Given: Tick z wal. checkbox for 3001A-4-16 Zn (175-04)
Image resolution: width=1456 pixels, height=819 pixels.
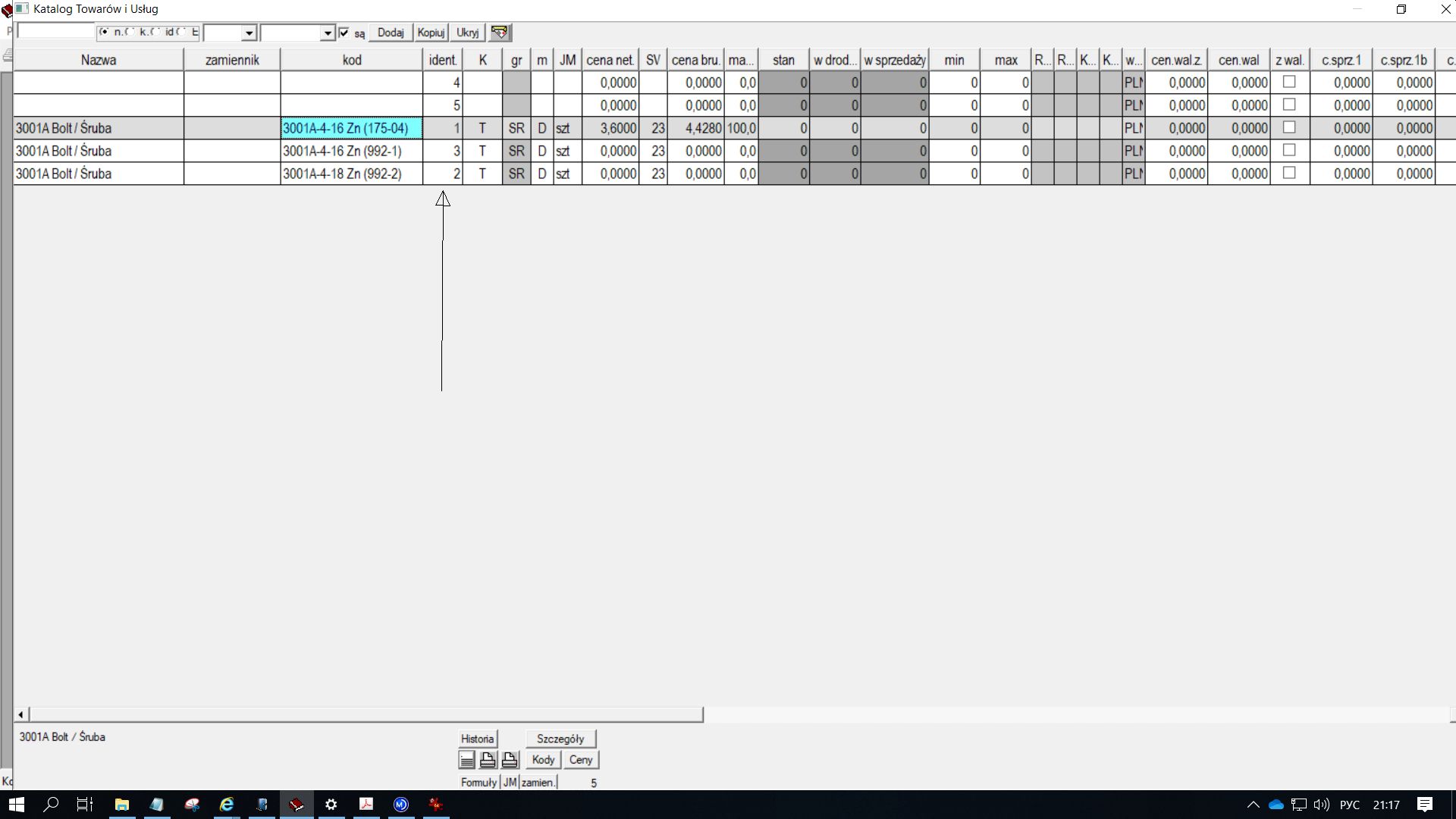Looking at the screenshot, I should (x=1289, y=127).
